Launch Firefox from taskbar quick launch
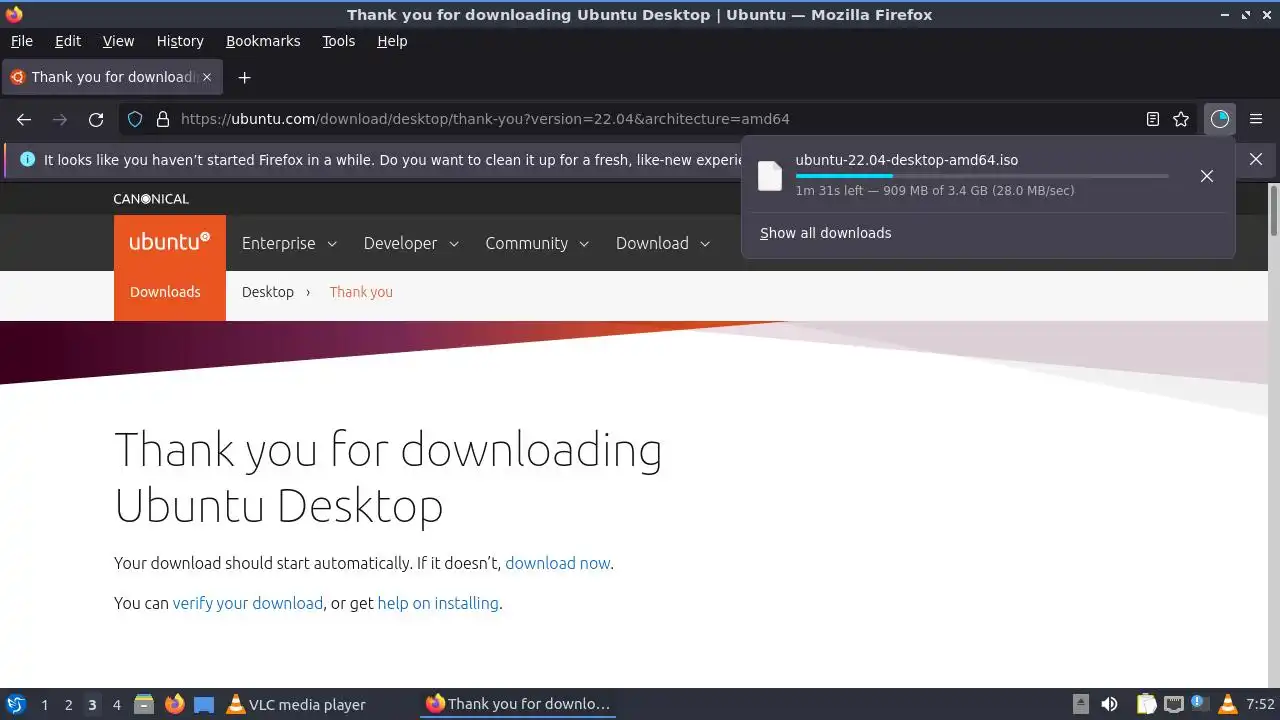This screenshot has width=1280, height=720. [x=174, y=704]
